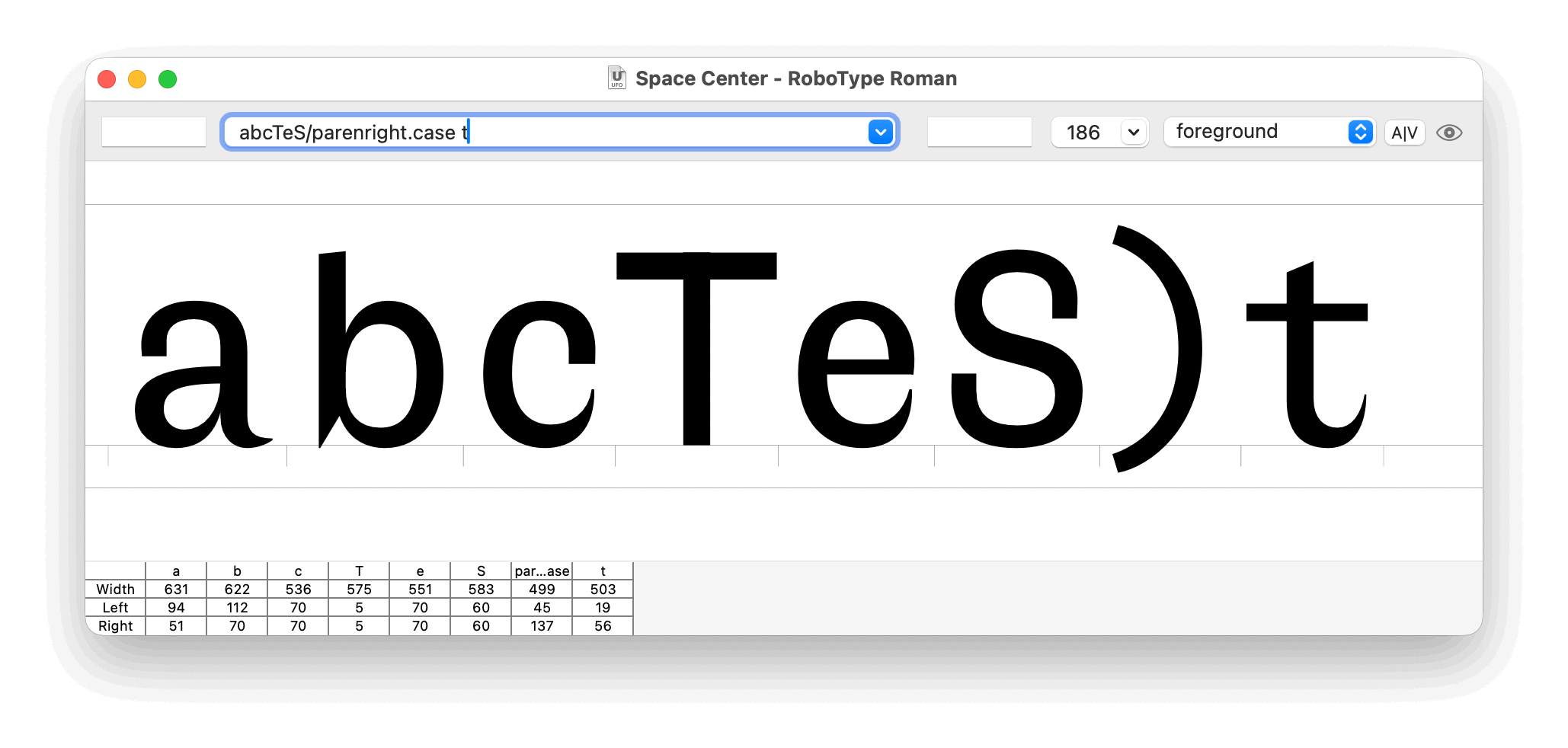The height and width of the screenshot is (748, 1568).
Task: Edit the right margin value 137 for parenright
Action: 542,626
